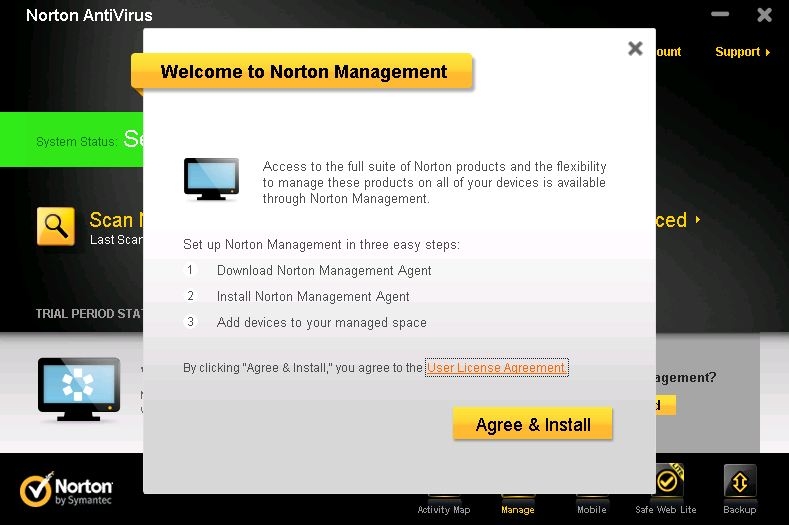Viewport: 789px width, 525px height.
Task: Open the Support menu
Action: click(x=743, y=52)
